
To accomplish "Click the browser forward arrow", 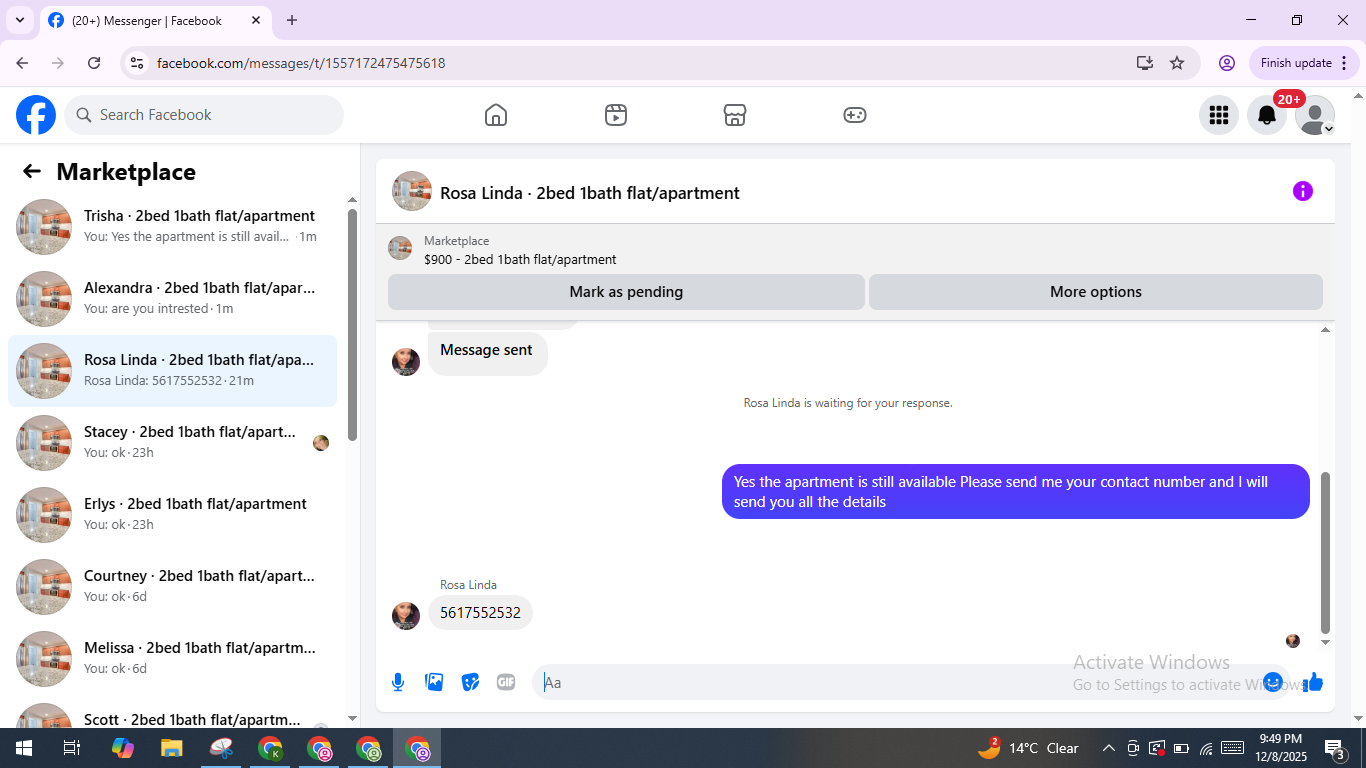I will coord(58,63).
